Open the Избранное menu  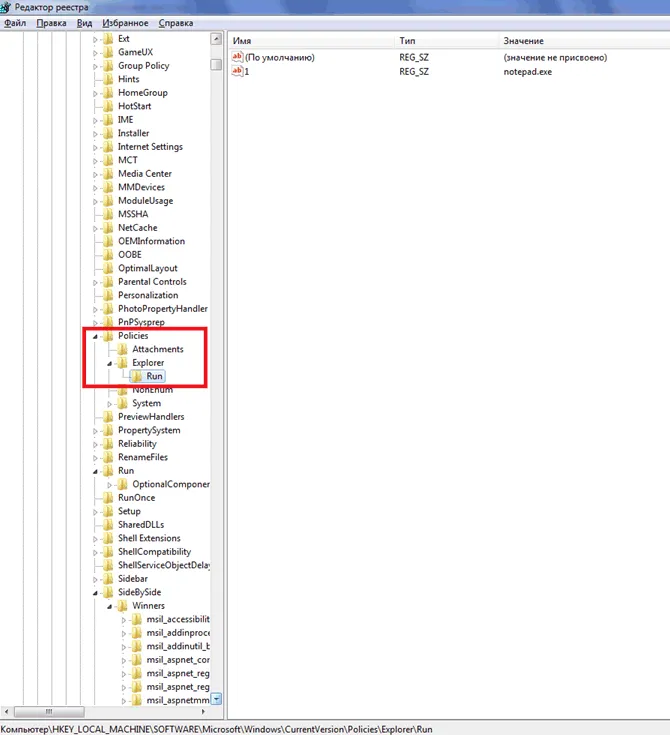coord(125,23)
